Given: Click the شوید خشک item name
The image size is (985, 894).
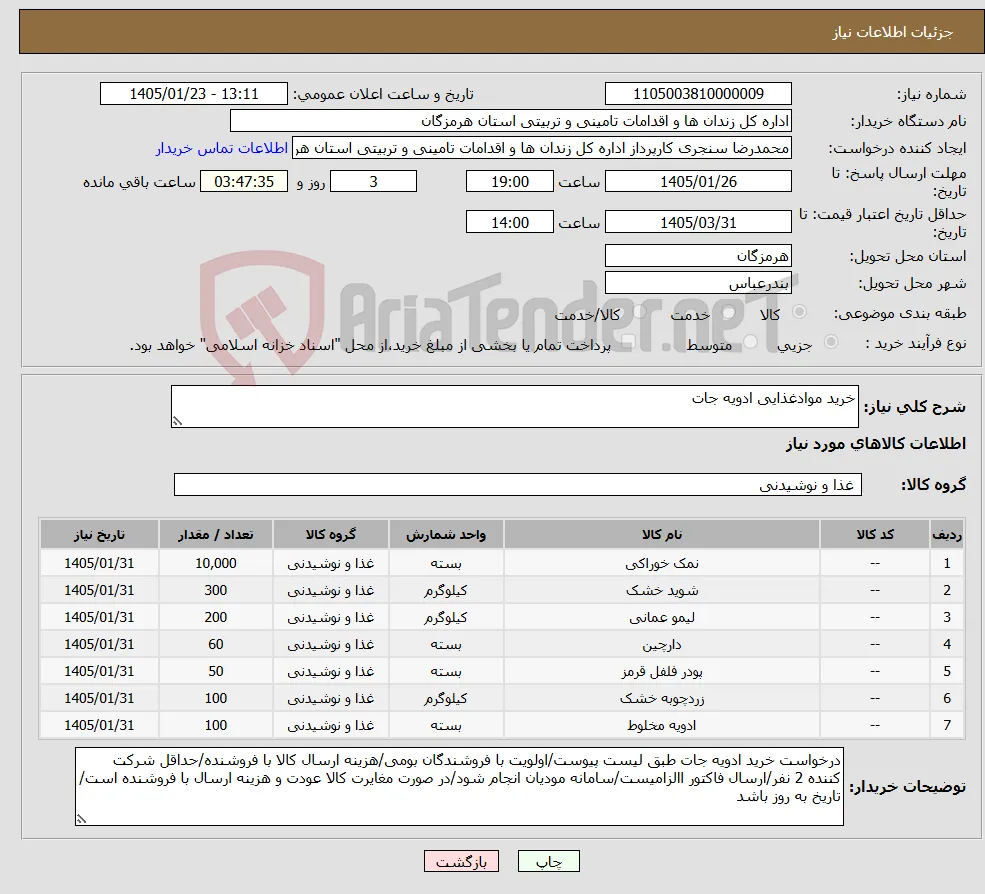Looking at the screenshot, I should pos(661,590).
